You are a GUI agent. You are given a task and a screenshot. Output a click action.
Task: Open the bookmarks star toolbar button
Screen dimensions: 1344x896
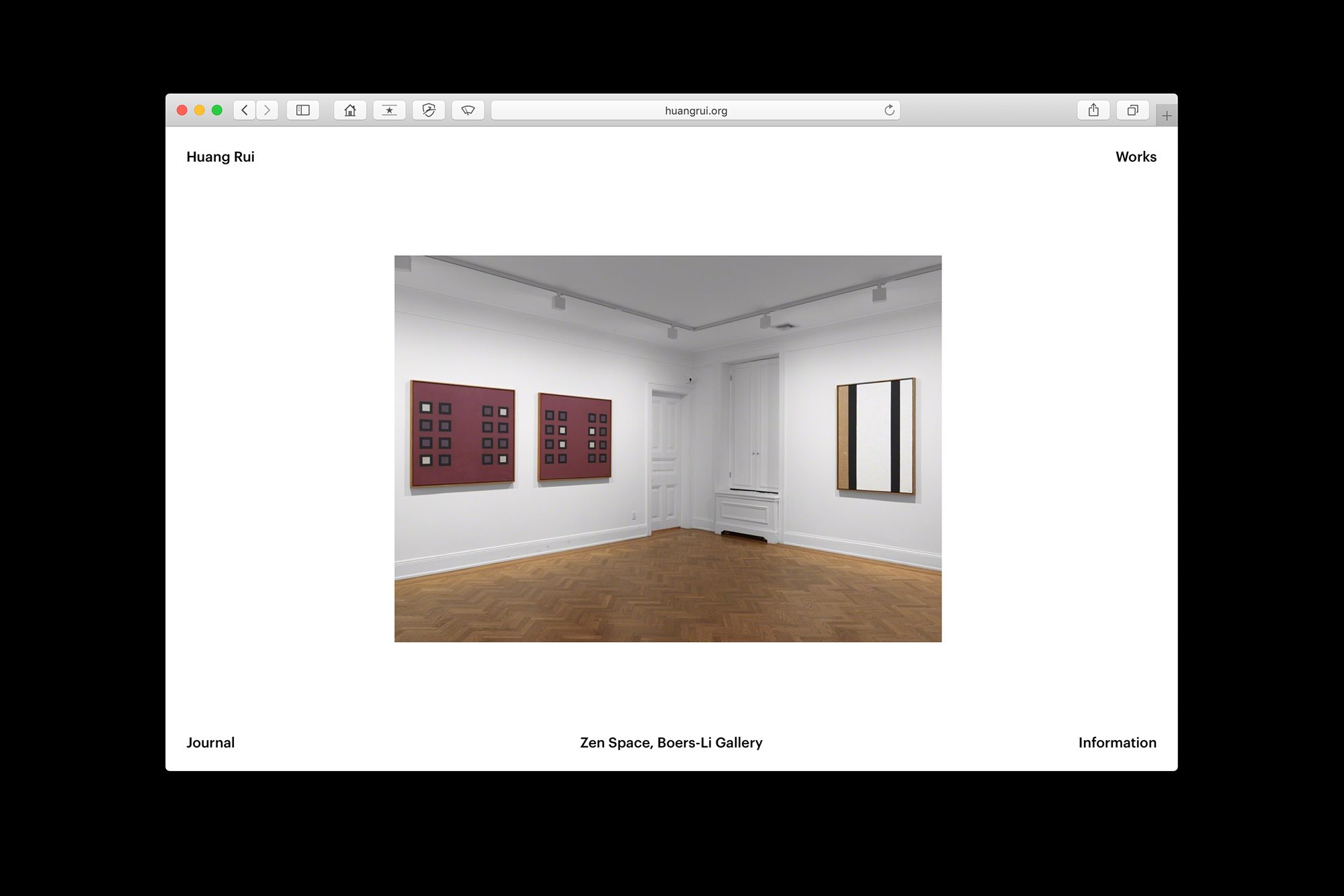pos(390,110)
